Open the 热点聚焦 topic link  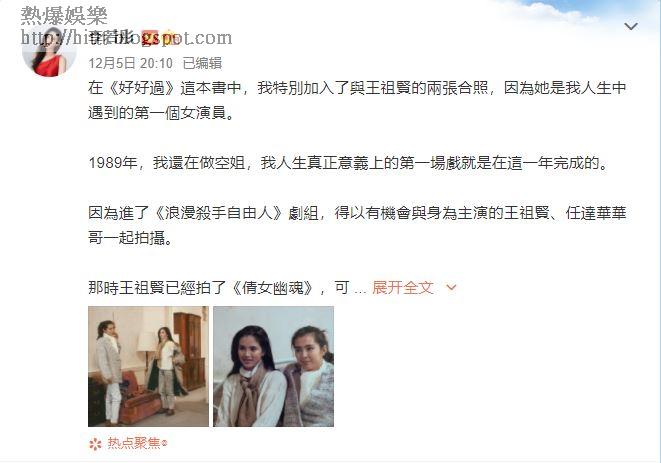tap(134, 443)
